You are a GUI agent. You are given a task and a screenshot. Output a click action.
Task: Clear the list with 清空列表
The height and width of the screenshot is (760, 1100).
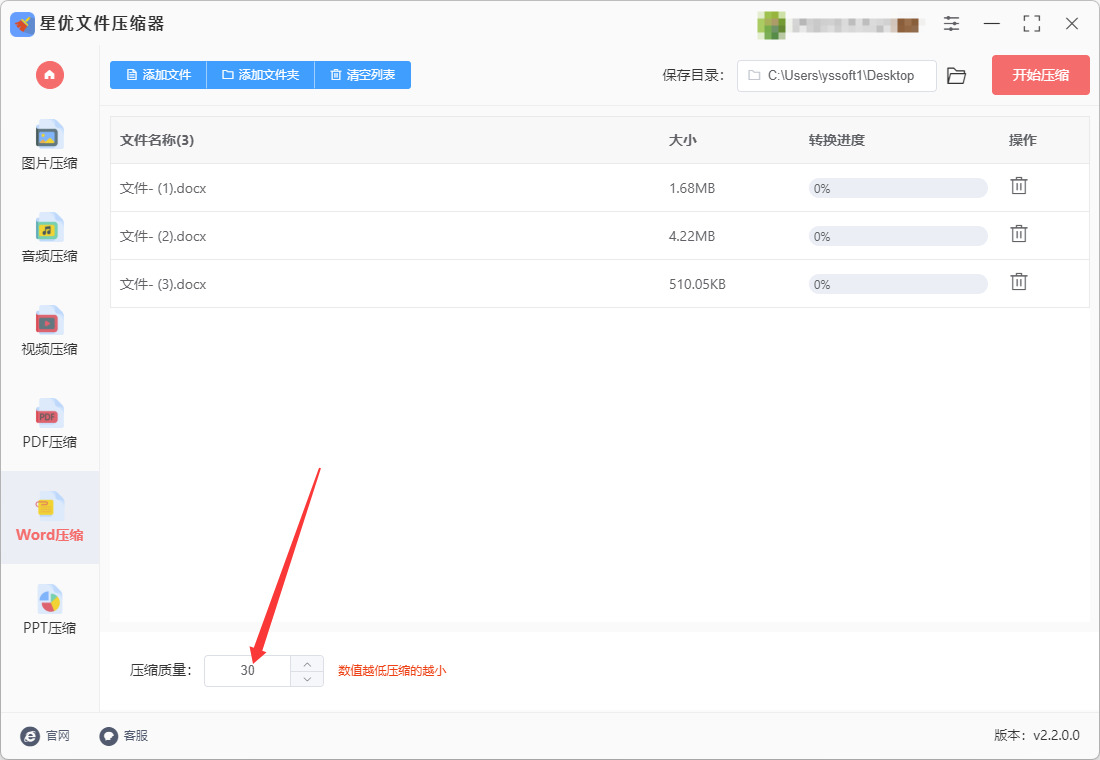click(x=363, y=75)
